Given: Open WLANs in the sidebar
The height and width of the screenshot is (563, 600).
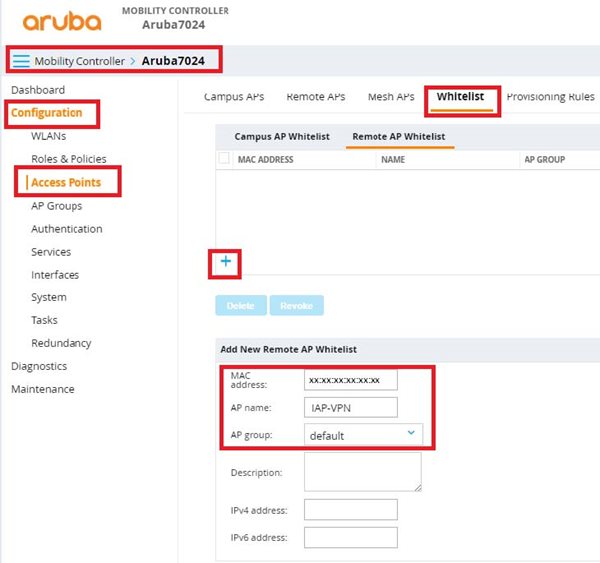Looking at the screenshot, I should [49, 136].
